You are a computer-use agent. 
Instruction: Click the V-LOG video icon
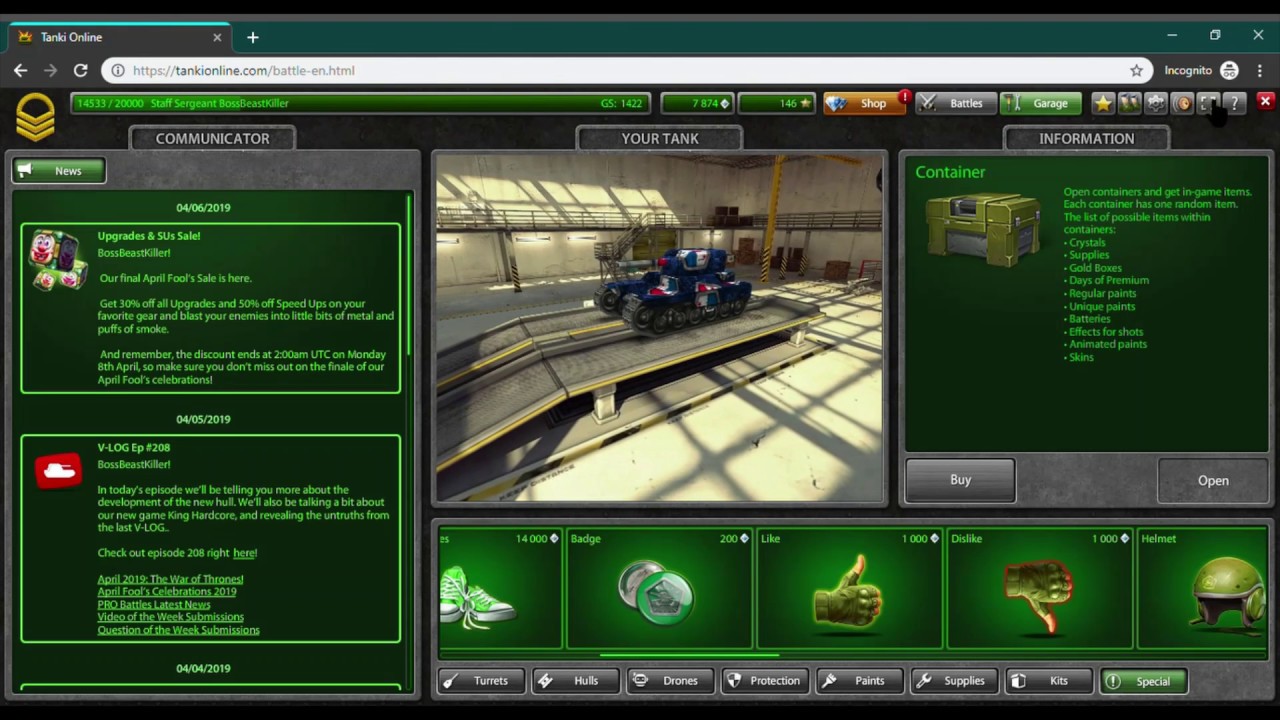(x=58, y=470)
